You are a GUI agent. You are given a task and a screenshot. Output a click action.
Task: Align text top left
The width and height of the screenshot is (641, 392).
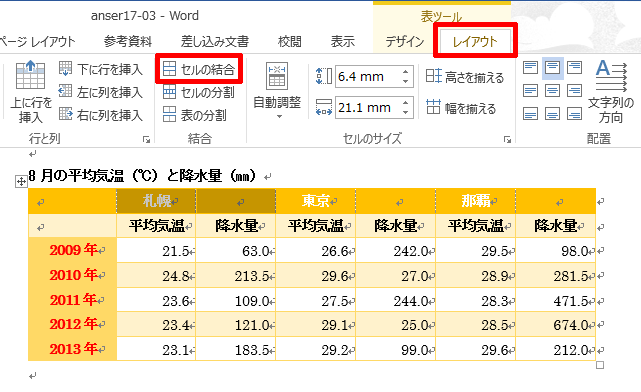click(530, 67)
